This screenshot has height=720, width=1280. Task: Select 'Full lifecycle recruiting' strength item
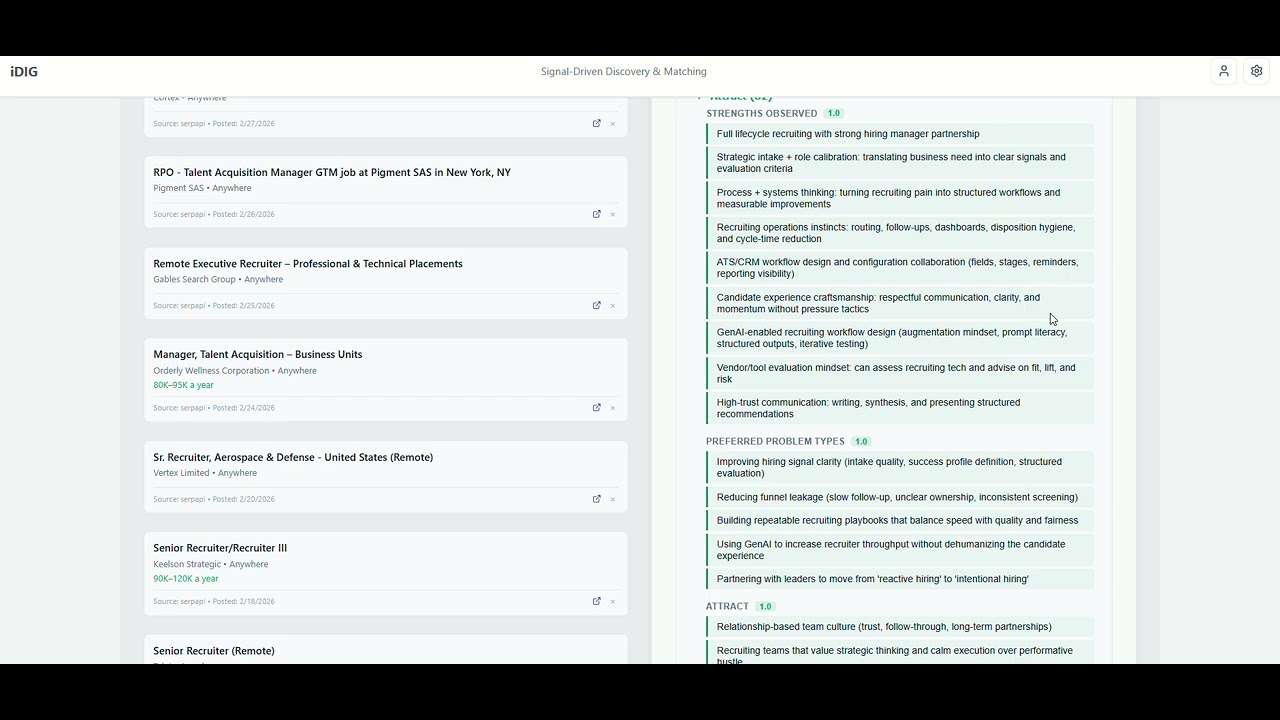pyautogui.click(x=900, y=134)
